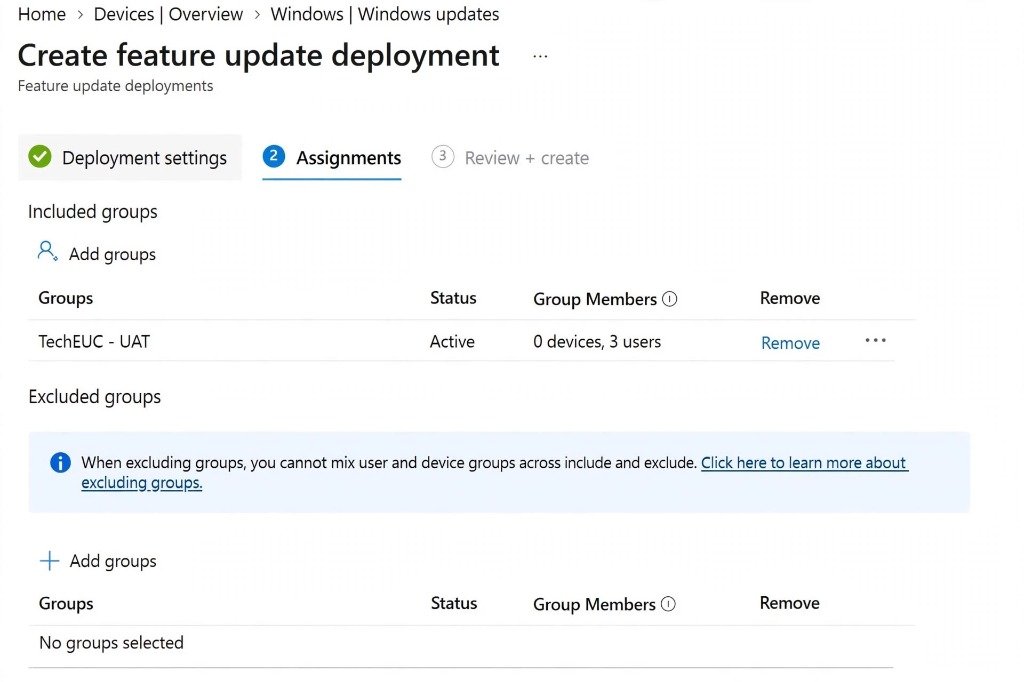Click the Status column header in Excluded groups
This screenshot has height=682, width=1024.
coord(454,603)
